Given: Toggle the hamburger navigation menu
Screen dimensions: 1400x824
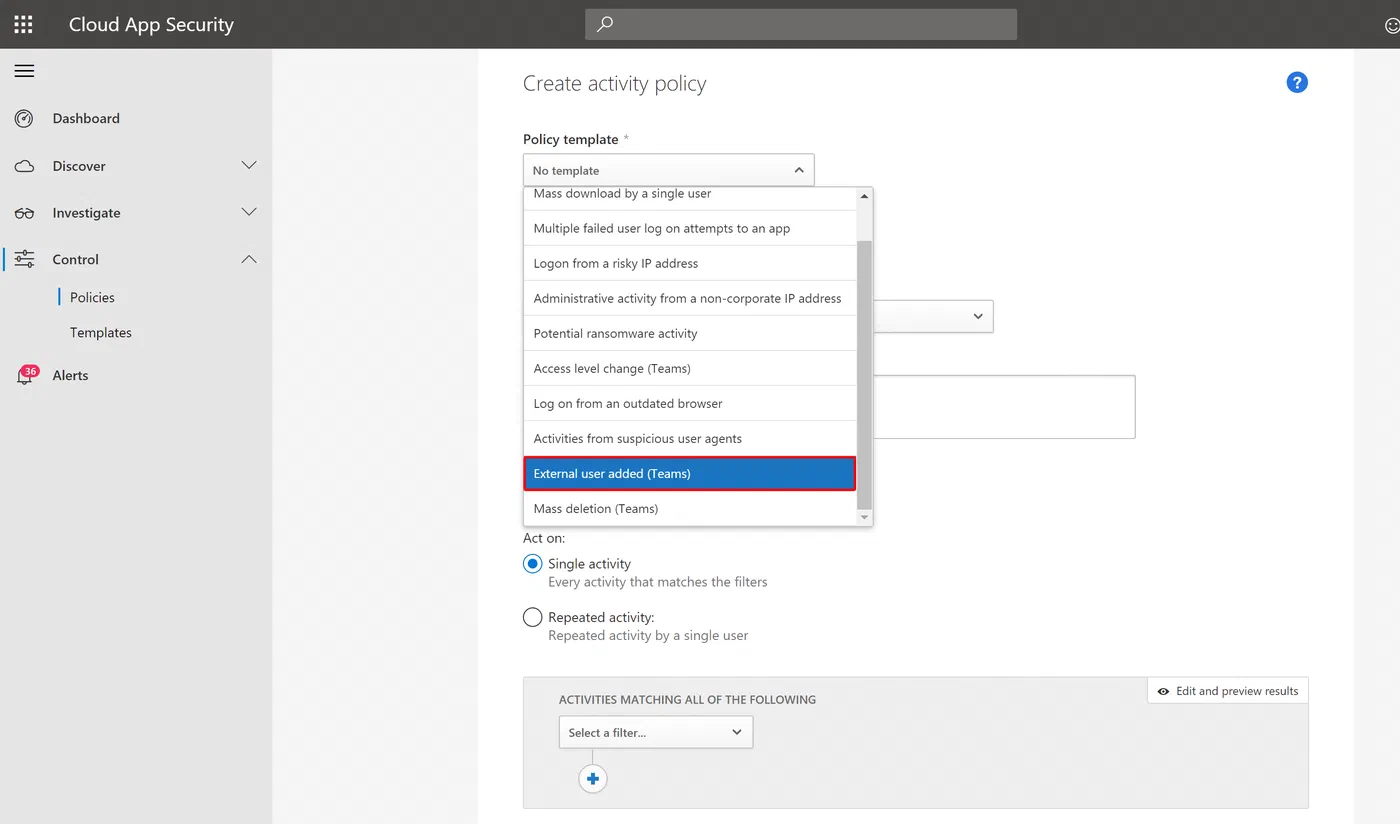Looking at the screenshot, I should 24,71.
